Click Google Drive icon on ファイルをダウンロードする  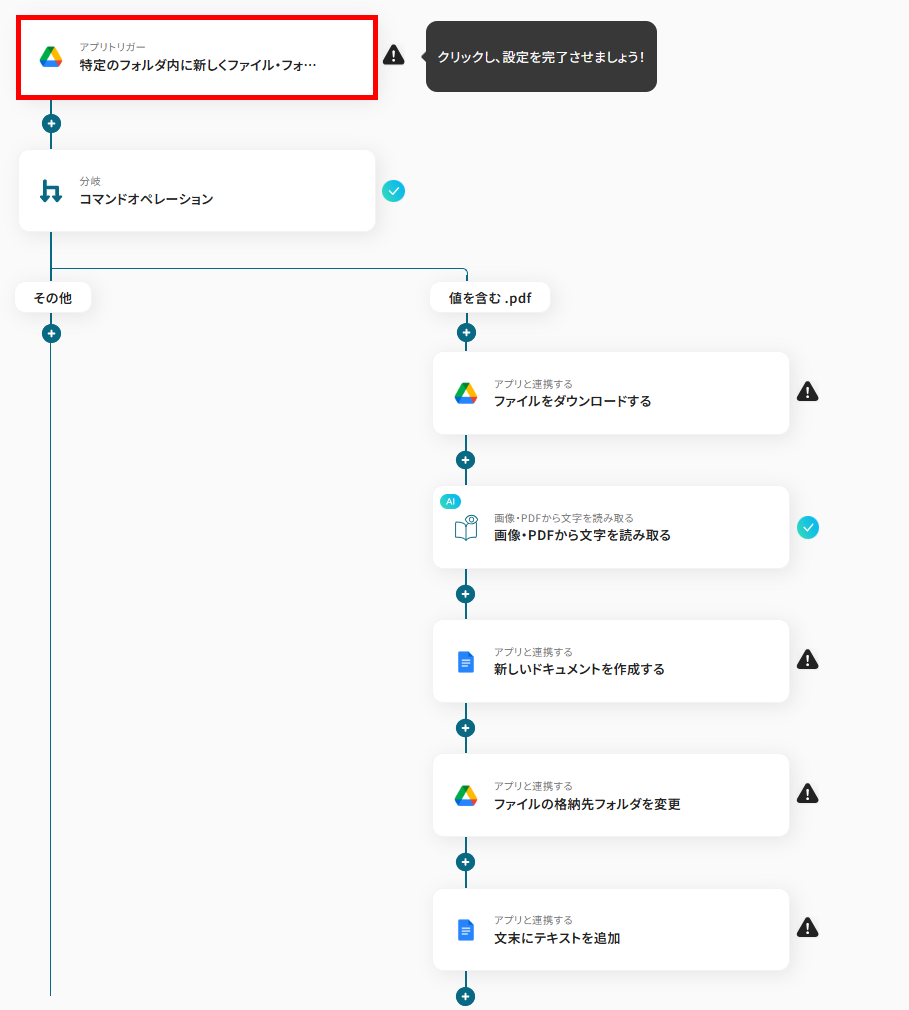pyautogui.click(x=466, y=394)
